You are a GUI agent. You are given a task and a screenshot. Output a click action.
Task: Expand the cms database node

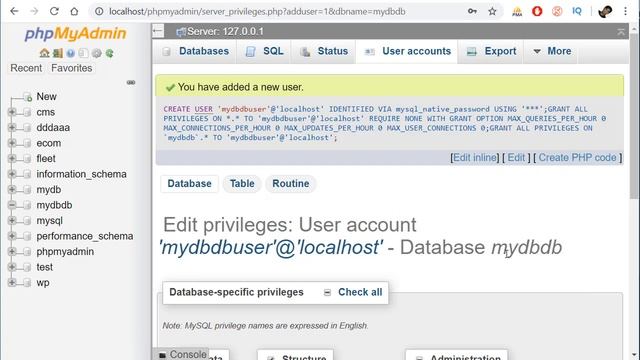coord(12,112)
